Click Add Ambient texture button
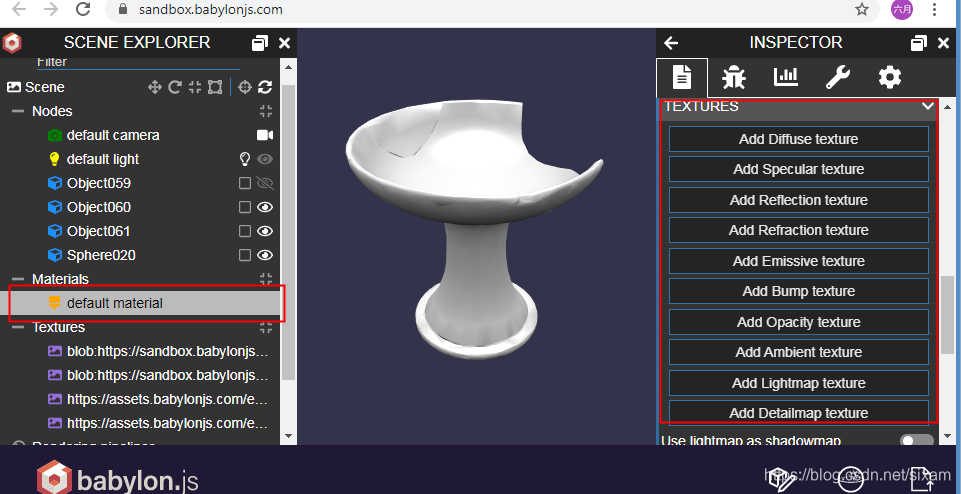961x494 pixels. click(x=799, y=352)
